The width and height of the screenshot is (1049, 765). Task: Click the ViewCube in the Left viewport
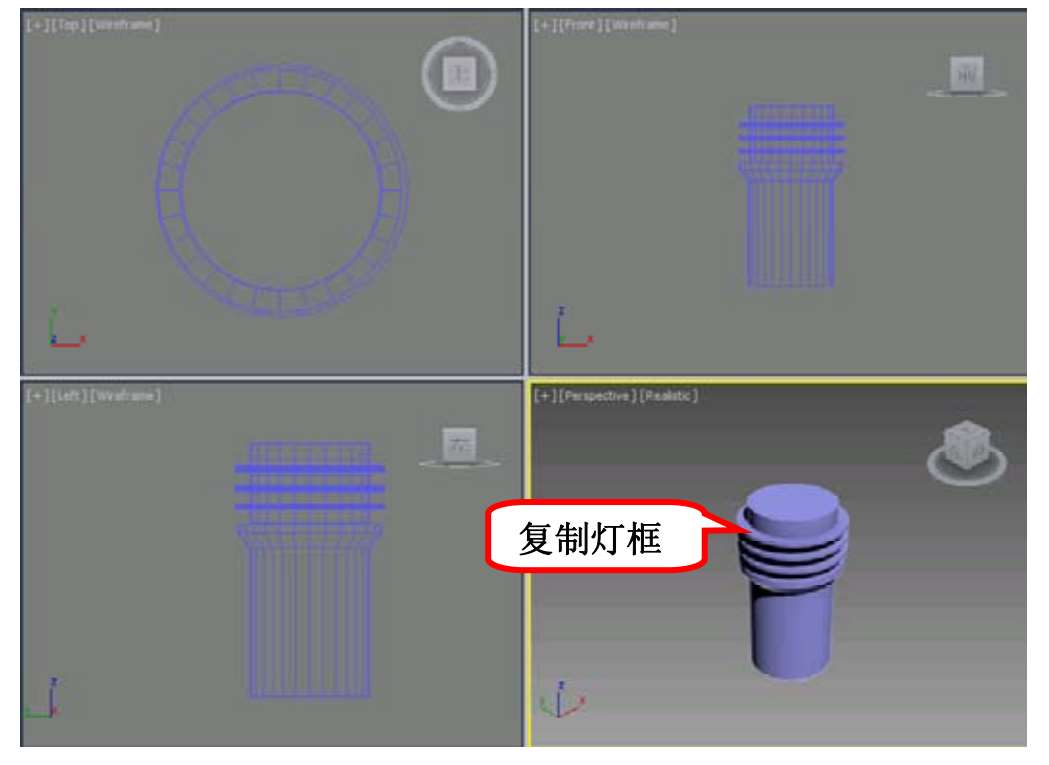(x=459, y=444)
